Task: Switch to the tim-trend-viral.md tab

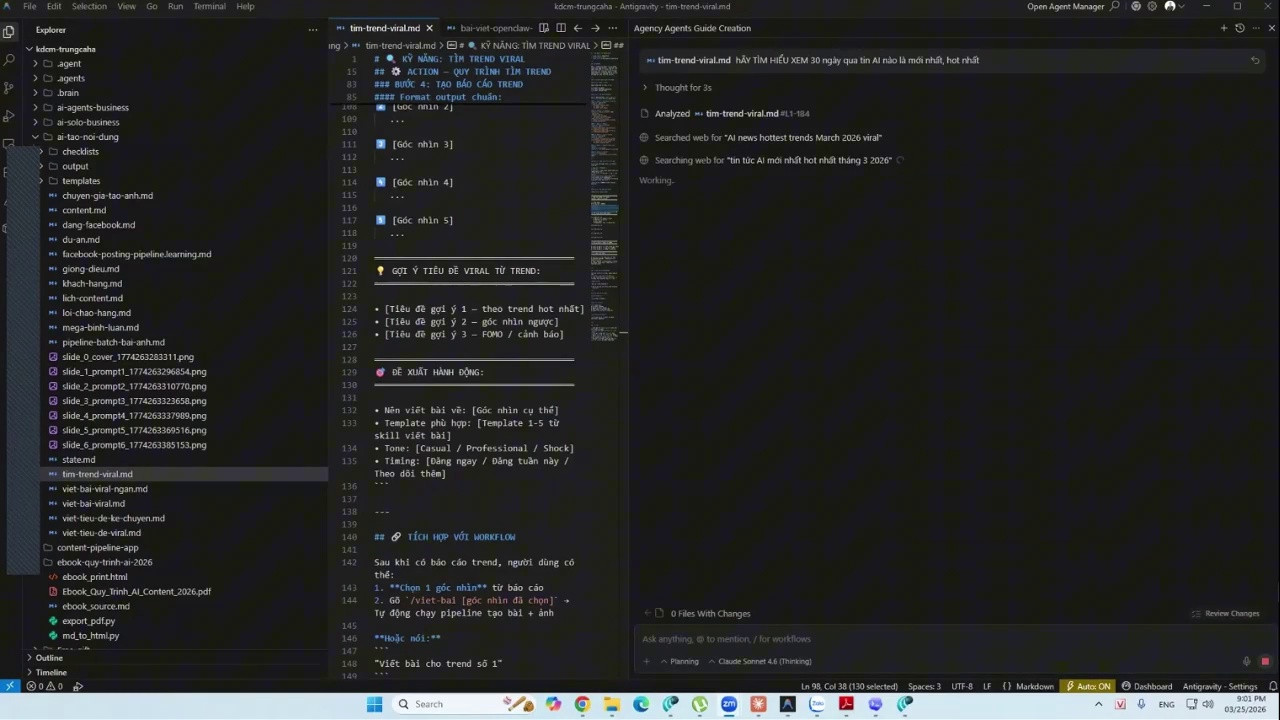Action: [384, 28]
